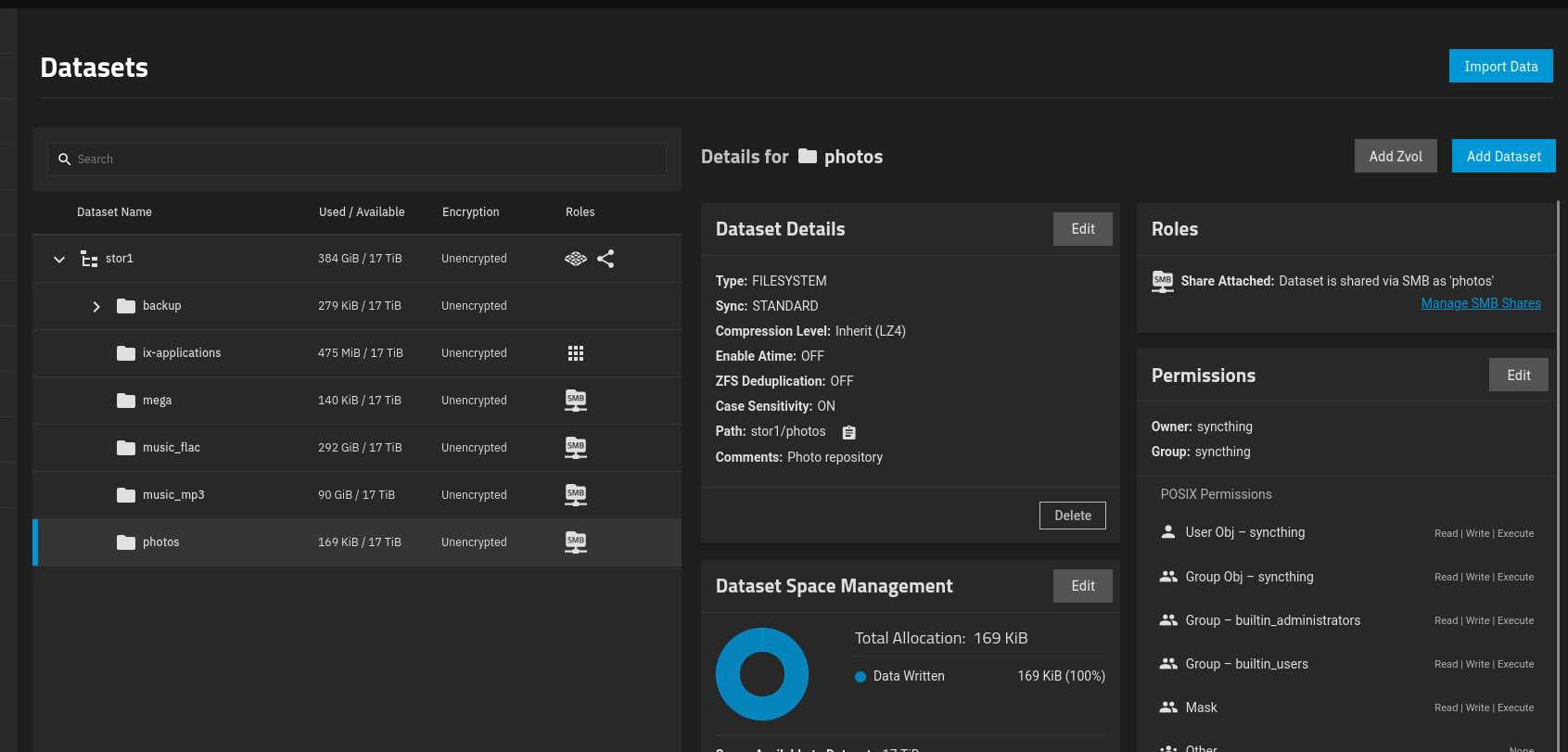This screenshot has height=752, width=1568.
Task: Click the music_flac folder icon
Action: click(x=126, y=448)
